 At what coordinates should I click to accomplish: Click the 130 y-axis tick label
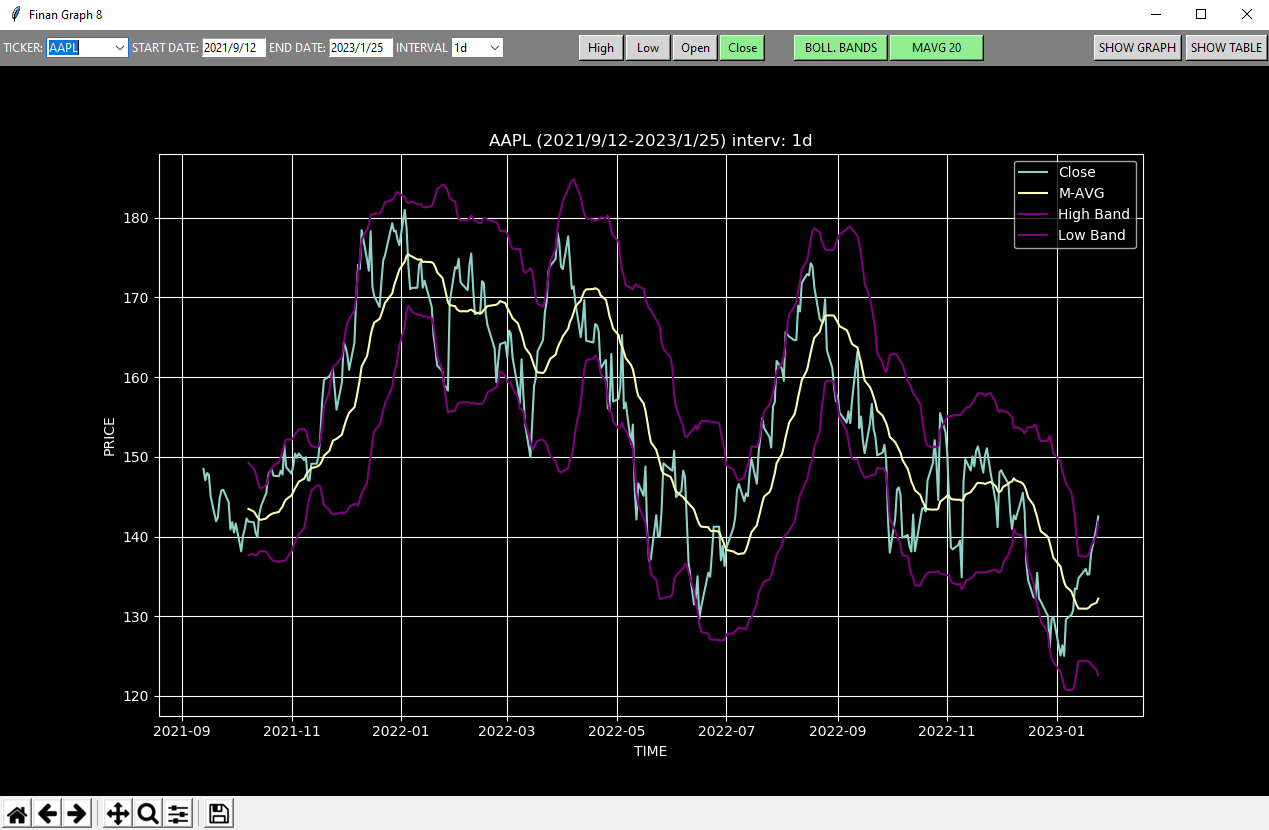(138, 617)
